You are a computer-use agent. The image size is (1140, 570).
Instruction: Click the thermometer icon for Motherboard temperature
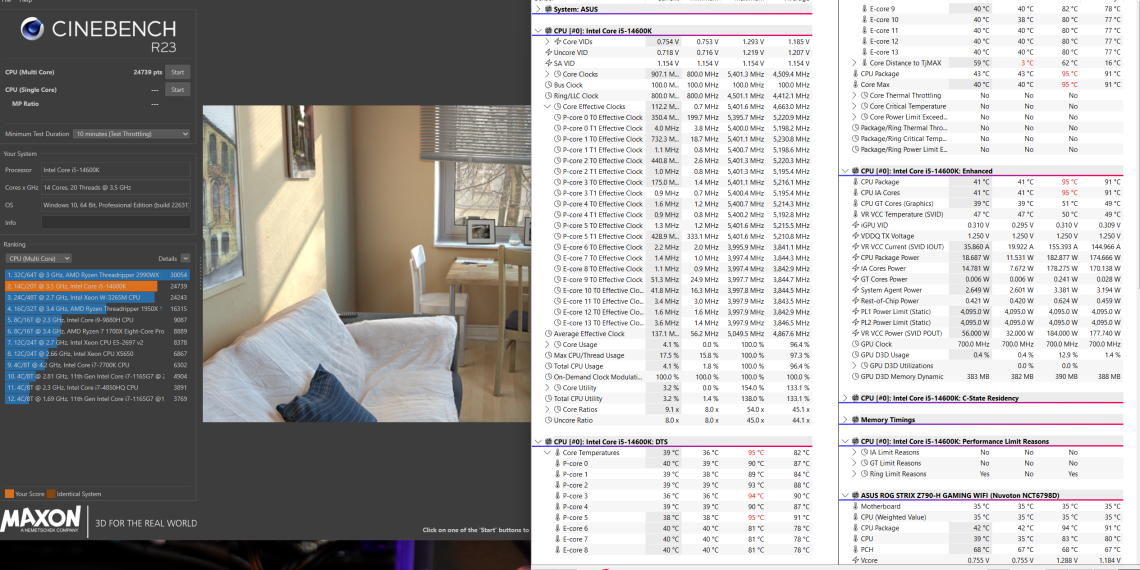click(855, 506)
